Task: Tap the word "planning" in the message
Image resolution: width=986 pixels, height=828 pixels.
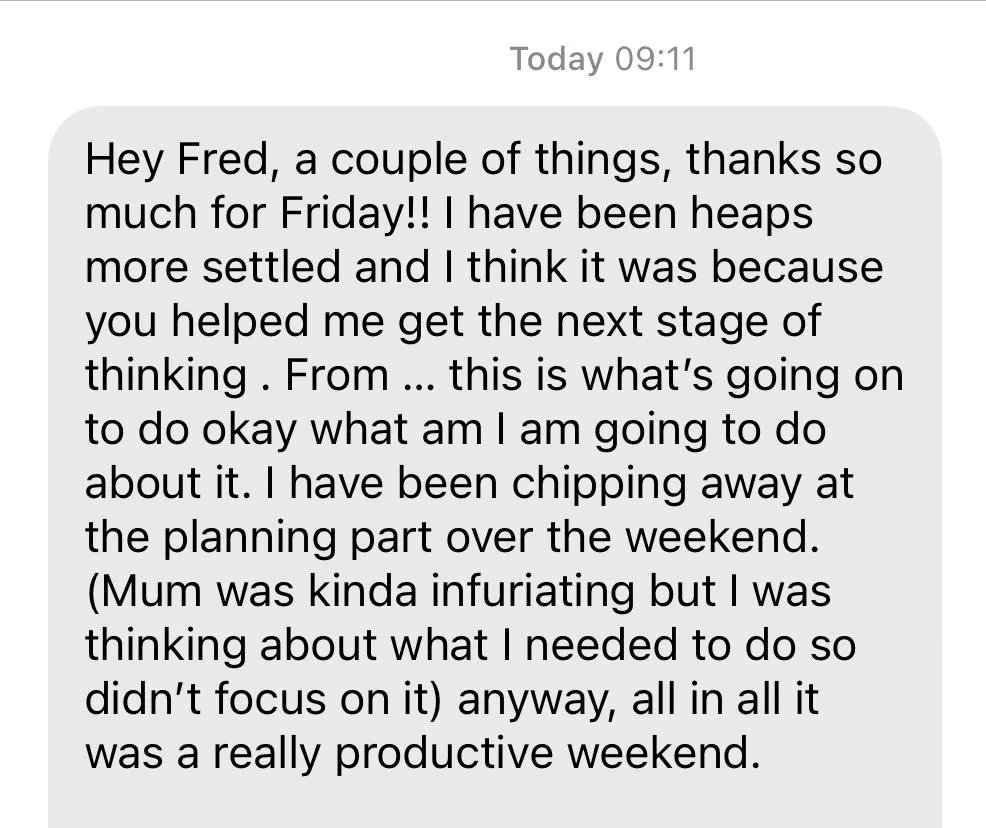Action: (250, 537)
